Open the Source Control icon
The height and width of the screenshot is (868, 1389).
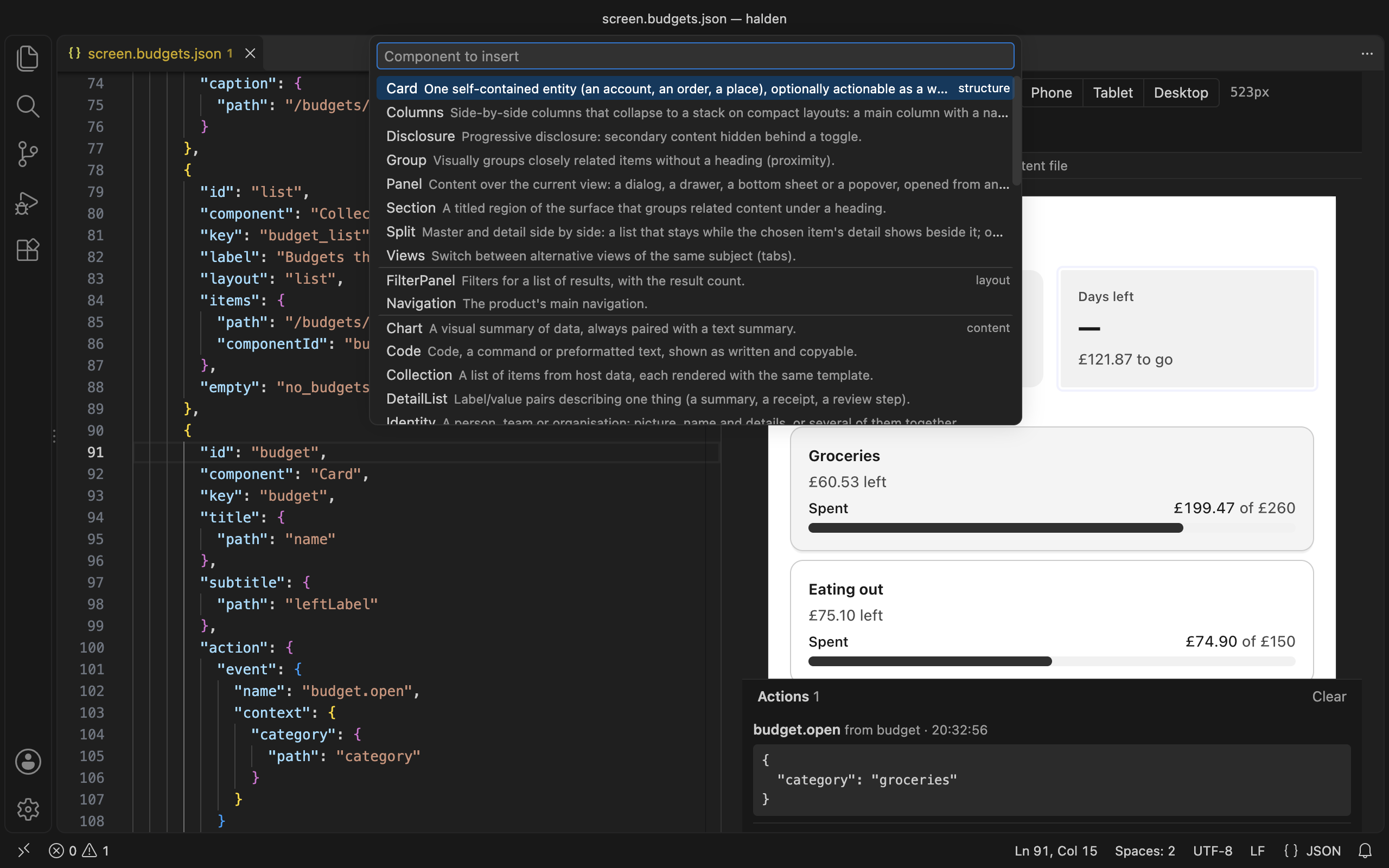tap(28, 154)
